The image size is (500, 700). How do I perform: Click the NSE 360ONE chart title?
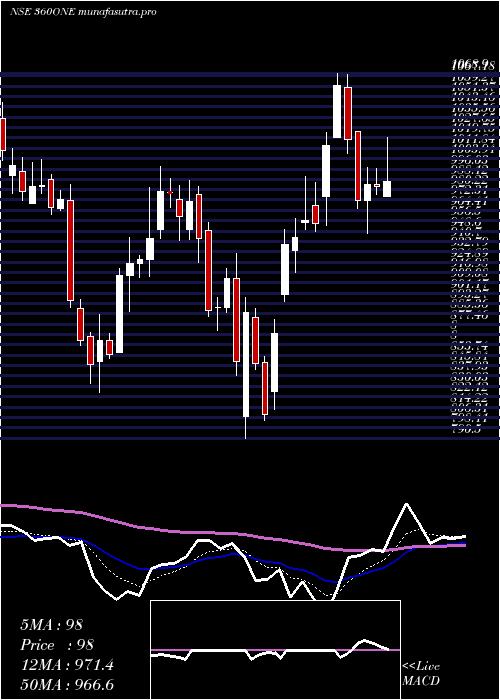tap(83, 12)
